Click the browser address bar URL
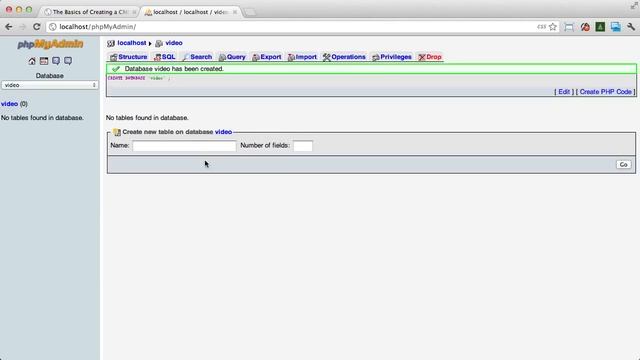Image resolution: width=640 pixels, height=360 pixels. point(98,27)
